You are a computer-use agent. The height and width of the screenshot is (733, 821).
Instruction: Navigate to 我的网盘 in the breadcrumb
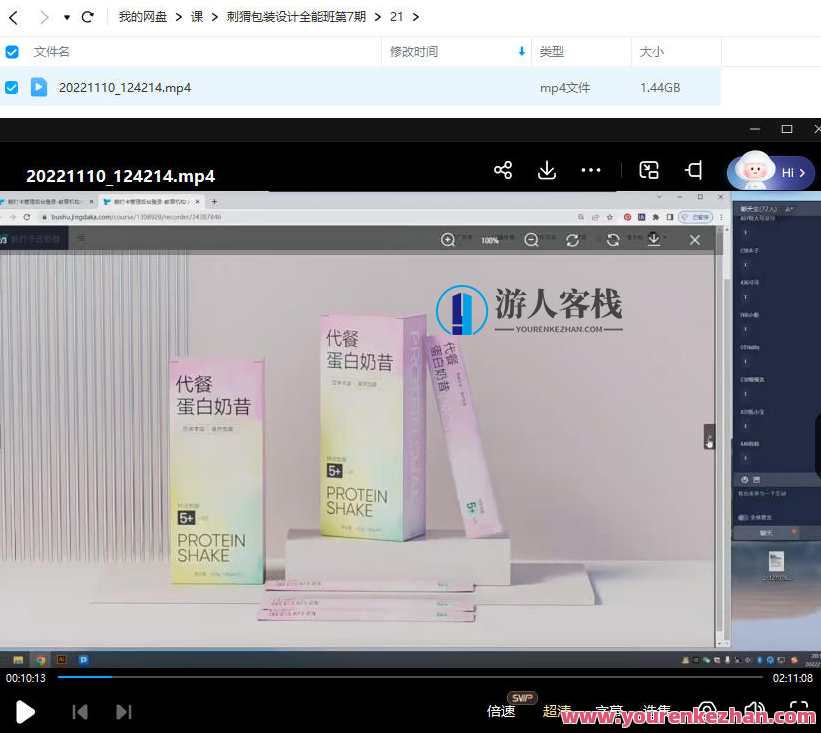click(x=143, y=17)
